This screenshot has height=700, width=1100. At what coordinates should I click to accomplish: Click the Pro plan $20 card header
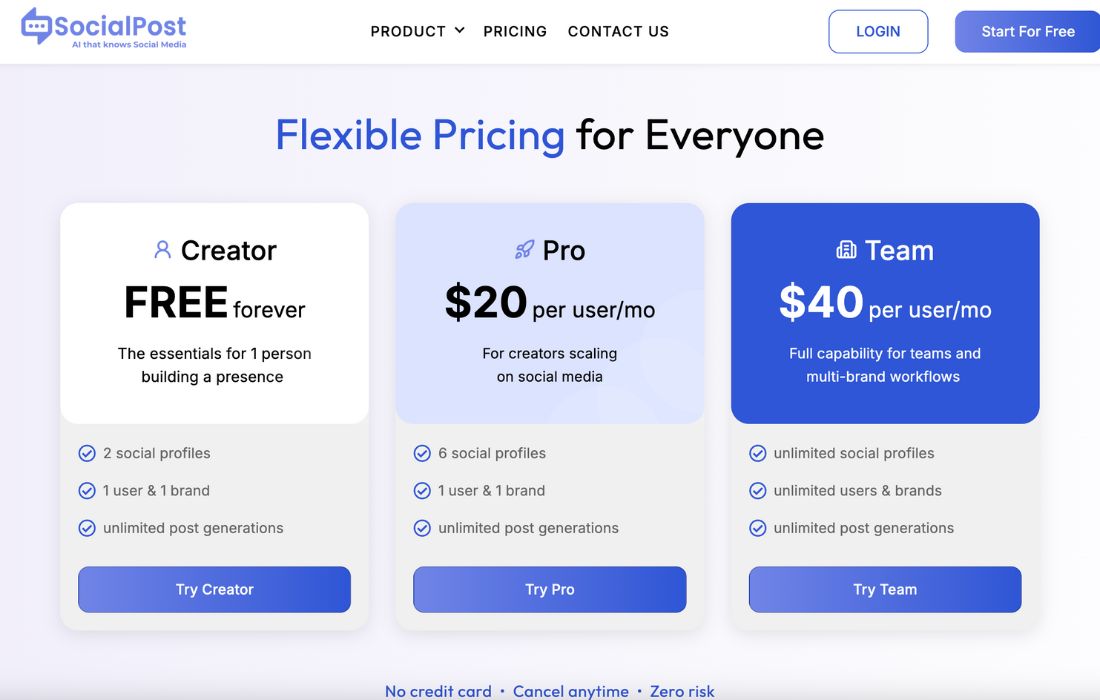click(550, 313)
